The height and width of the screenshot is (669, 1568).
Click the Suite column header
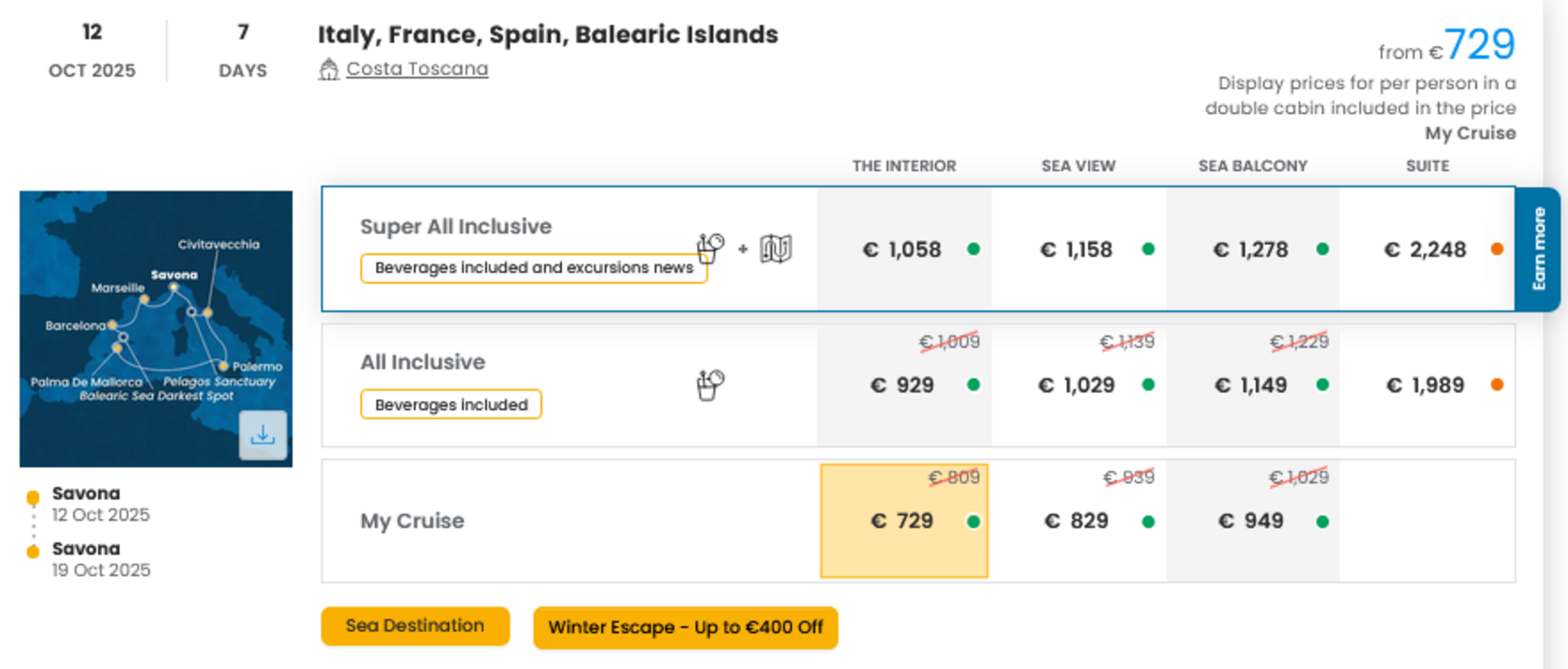coord(1428,166)
